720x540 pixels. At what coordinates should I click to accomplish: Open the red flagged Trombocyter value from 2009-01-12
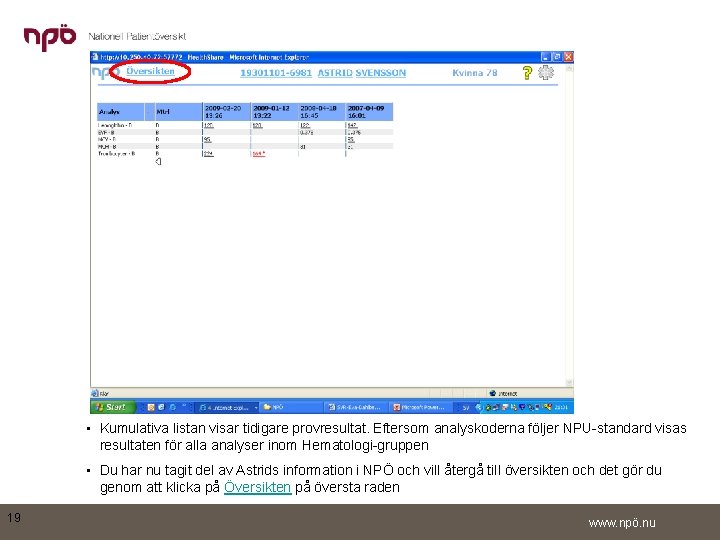tap(259, 153)
